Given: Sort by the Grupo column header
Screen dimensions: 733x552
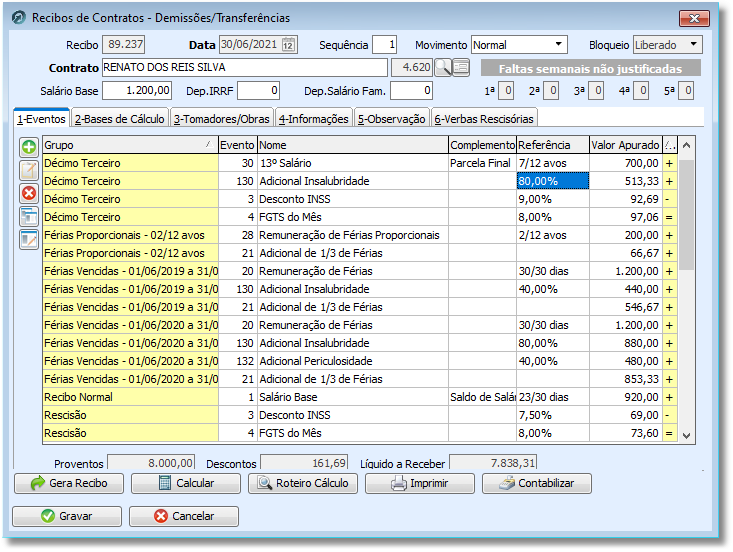Looking at the screenshot, I should [x=130, y=145].
